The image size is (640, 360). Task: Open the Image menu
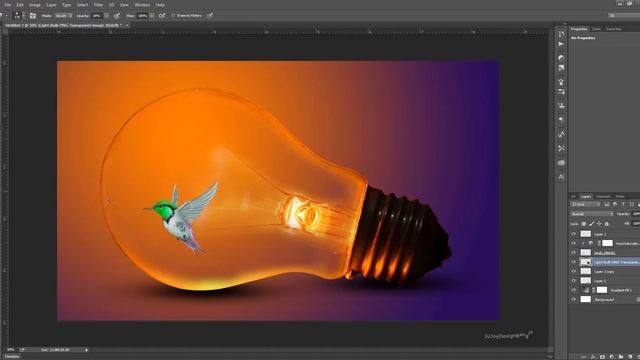(x=35, y=5)
